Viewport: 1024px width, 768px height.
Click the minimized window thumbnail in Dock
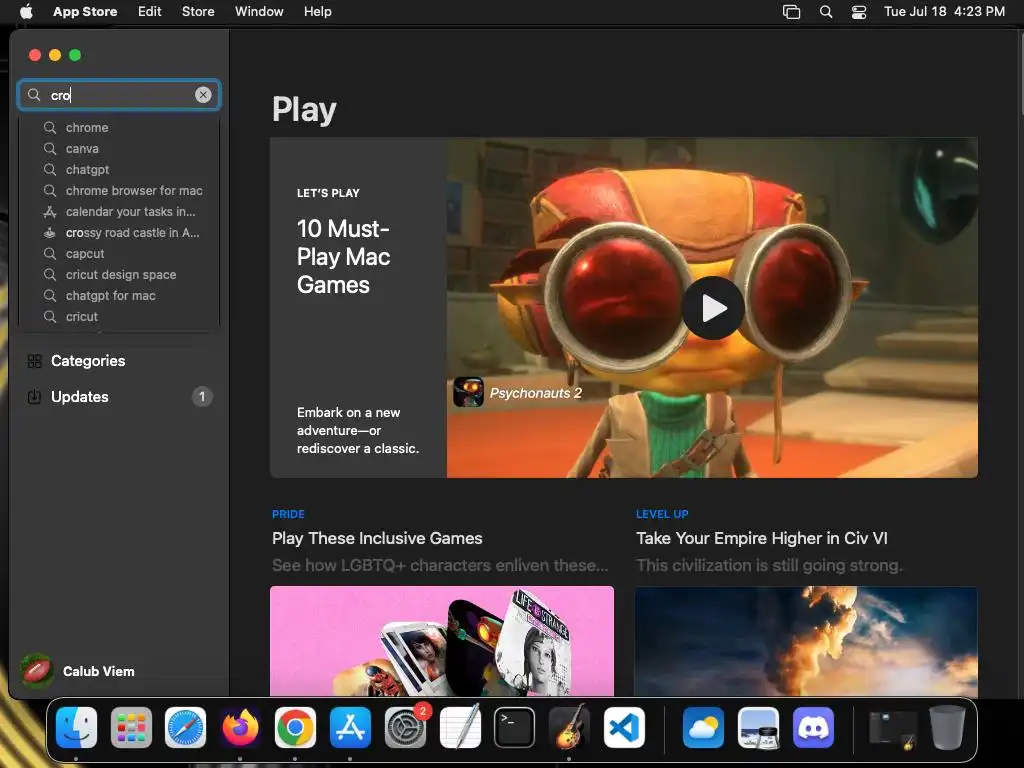(x=893, y=728)
